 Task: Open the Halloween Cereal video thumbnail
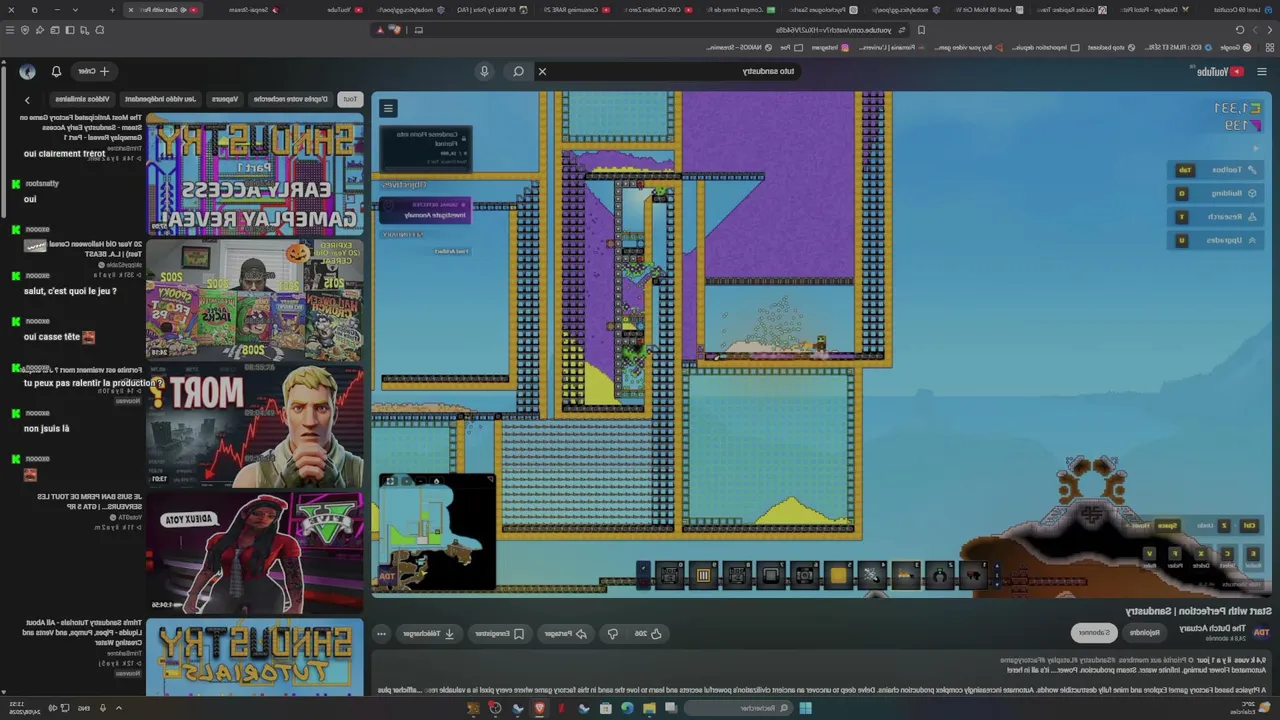(x=255, y=300)
